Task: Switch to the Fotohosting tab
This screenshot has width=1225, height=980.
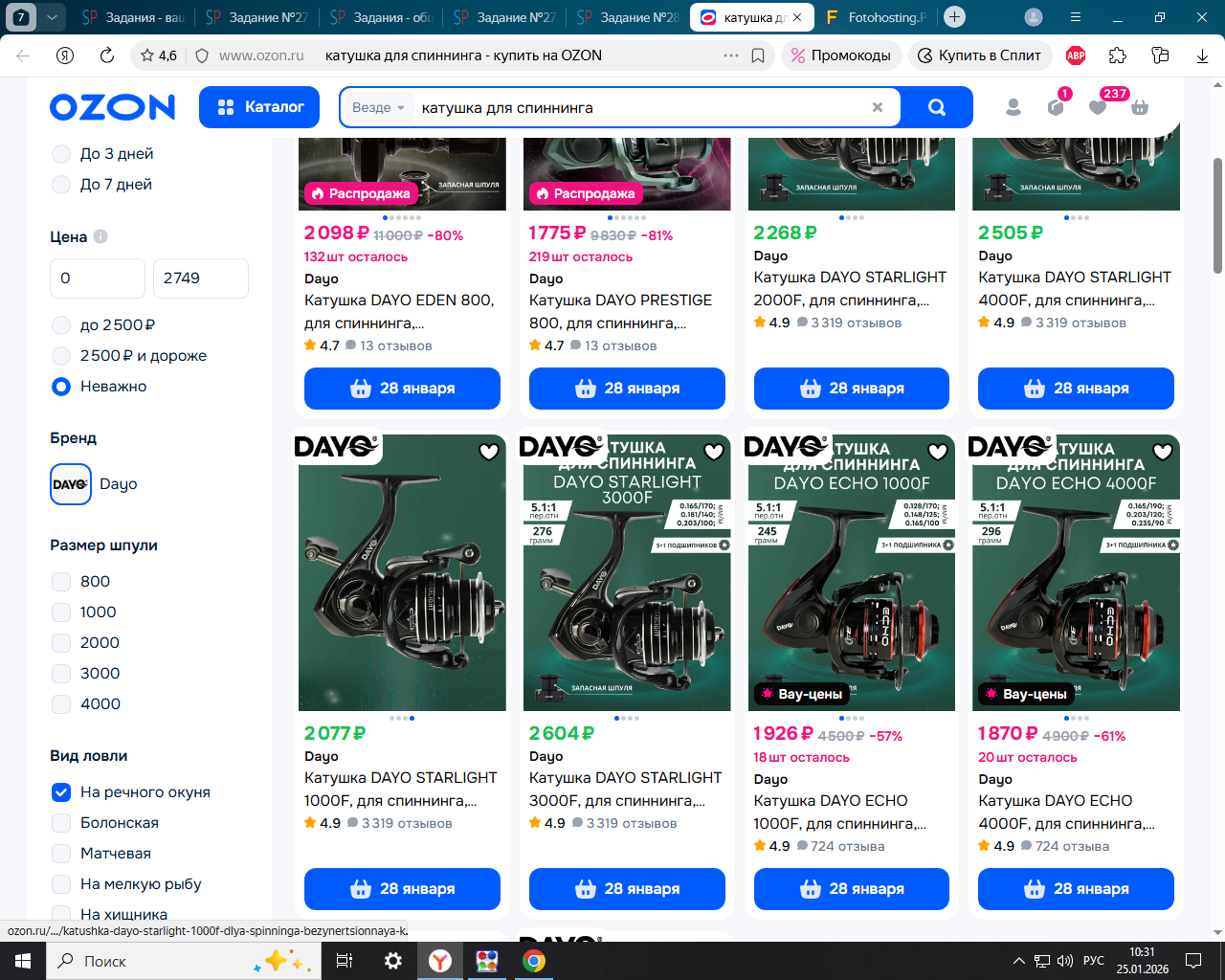Action: pyautogui.click(x=877, y=17)
